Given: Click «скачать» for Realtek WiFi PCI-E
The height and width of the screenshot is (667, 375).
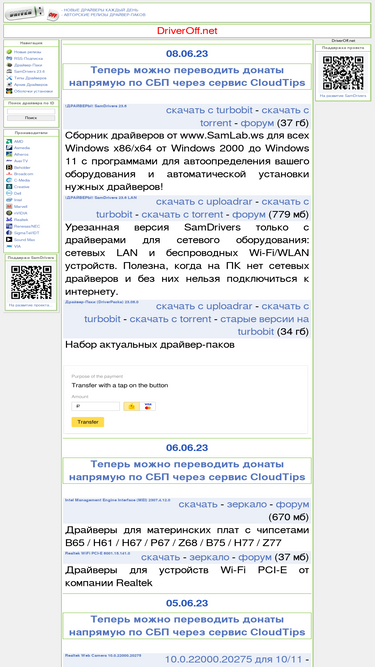Looking at the screenshot, I should (160, 557).
